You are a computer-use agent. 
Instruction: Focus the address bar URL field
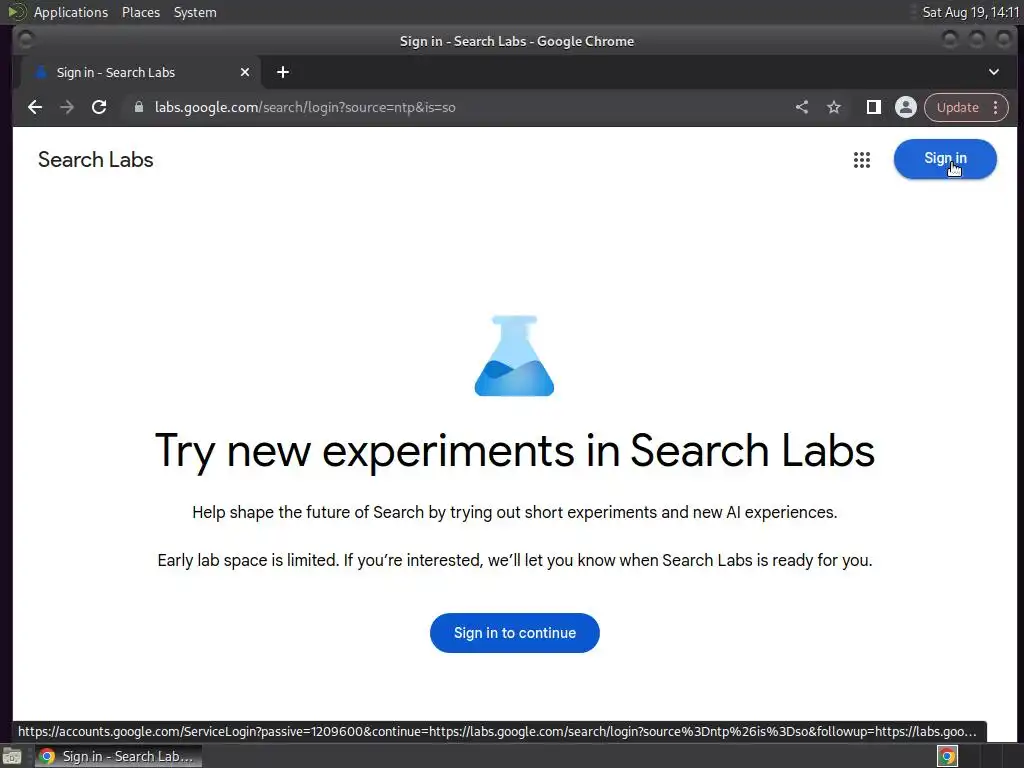coord(457,107)
